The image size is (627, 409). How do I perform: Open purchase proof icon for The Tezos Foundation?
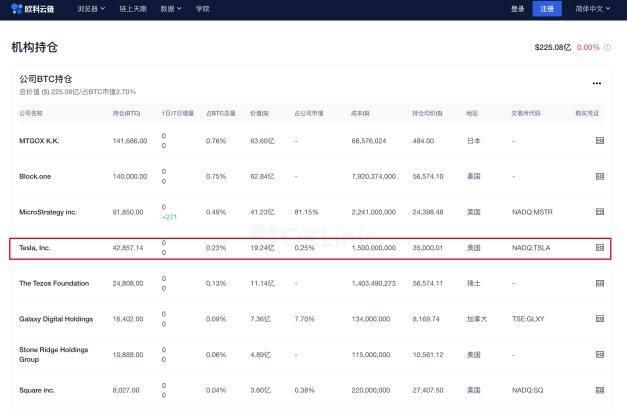[x=600, y=283]
